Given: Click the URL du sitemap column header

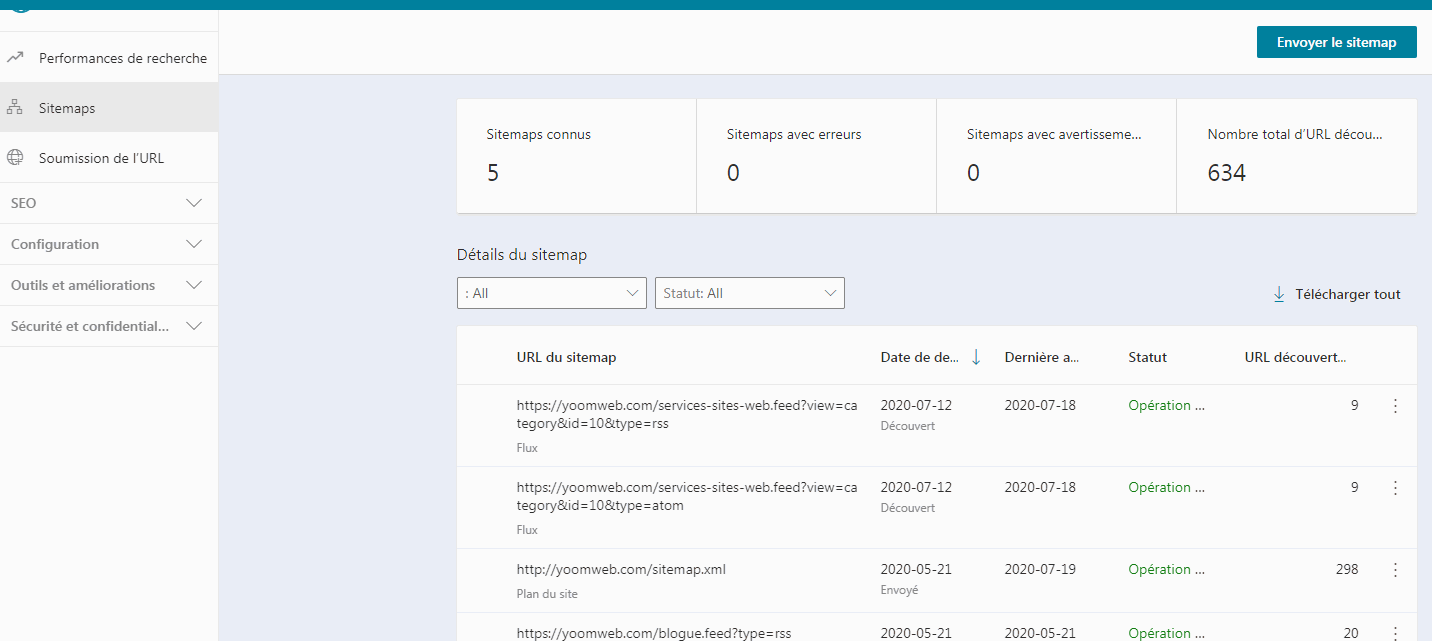Looking at the screenshot, I should tap(566, 357).
